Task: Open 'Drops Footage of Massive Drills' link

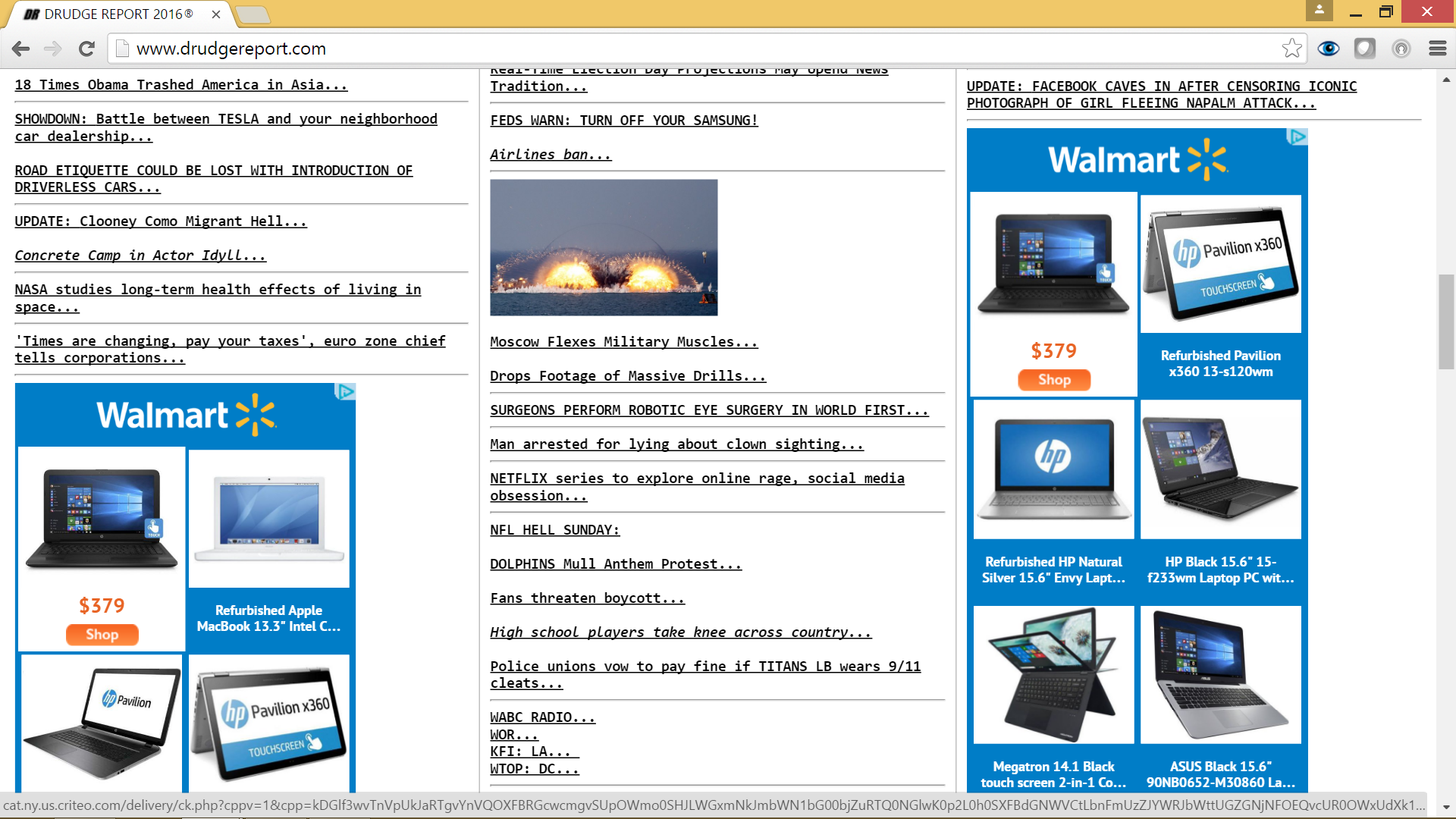Action: coord(628,376)
